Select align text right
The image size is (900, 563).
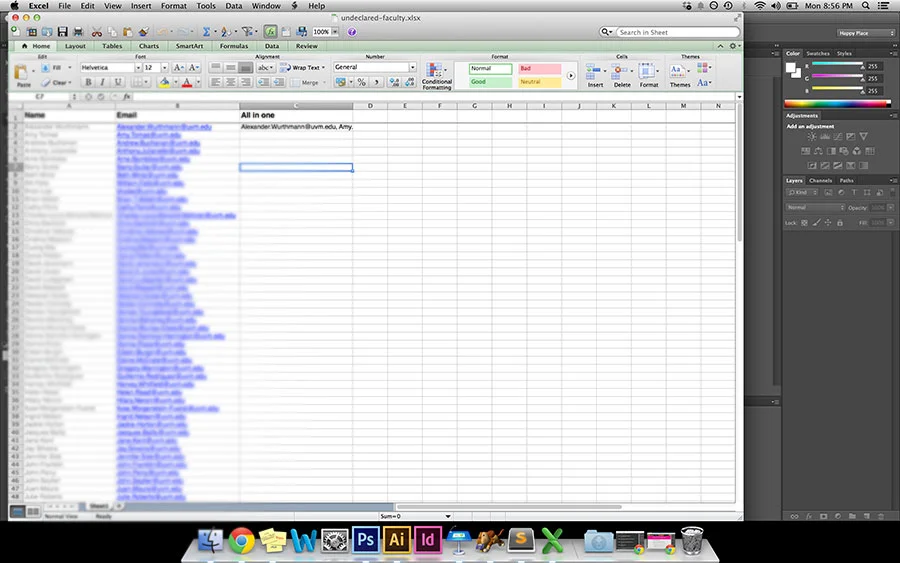pyautogui.click(x=246, y=82)
